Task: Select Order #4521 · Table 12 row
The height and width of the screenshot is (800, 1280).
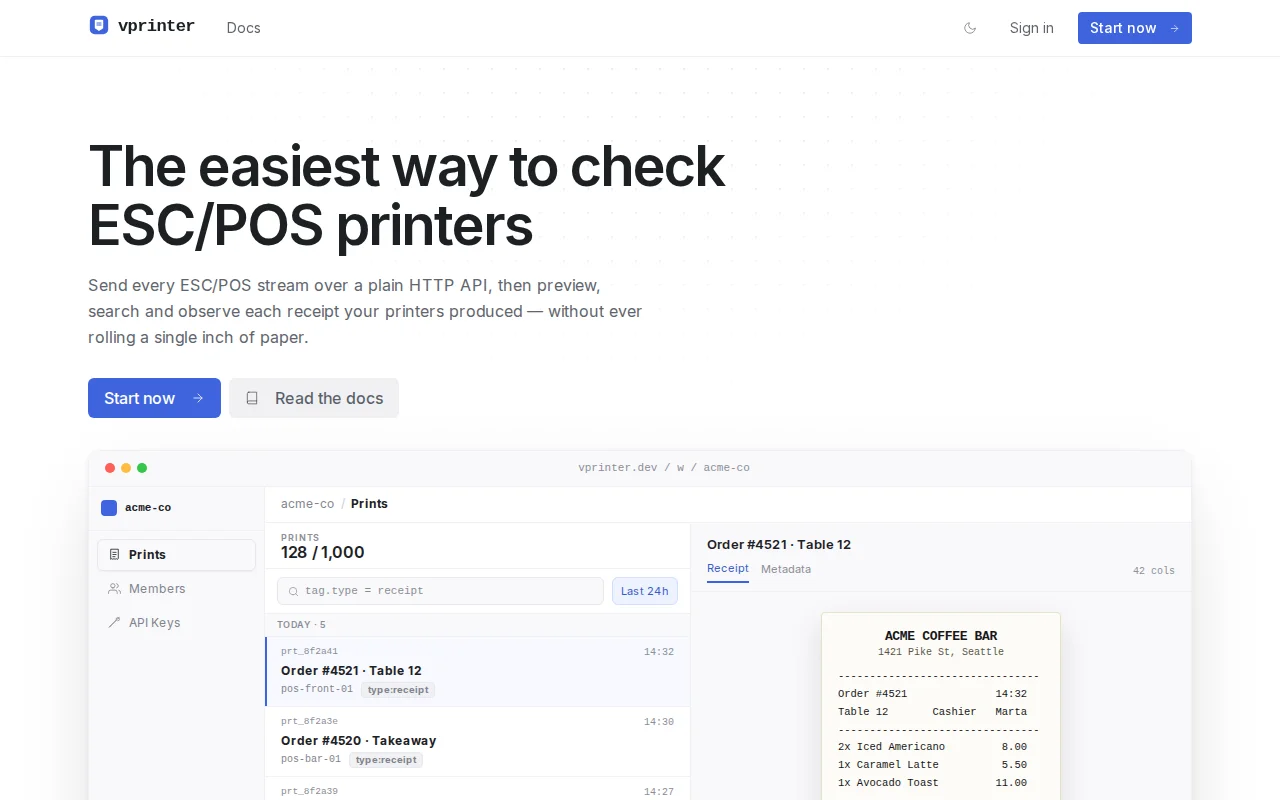Action: [x=477, y=672]
